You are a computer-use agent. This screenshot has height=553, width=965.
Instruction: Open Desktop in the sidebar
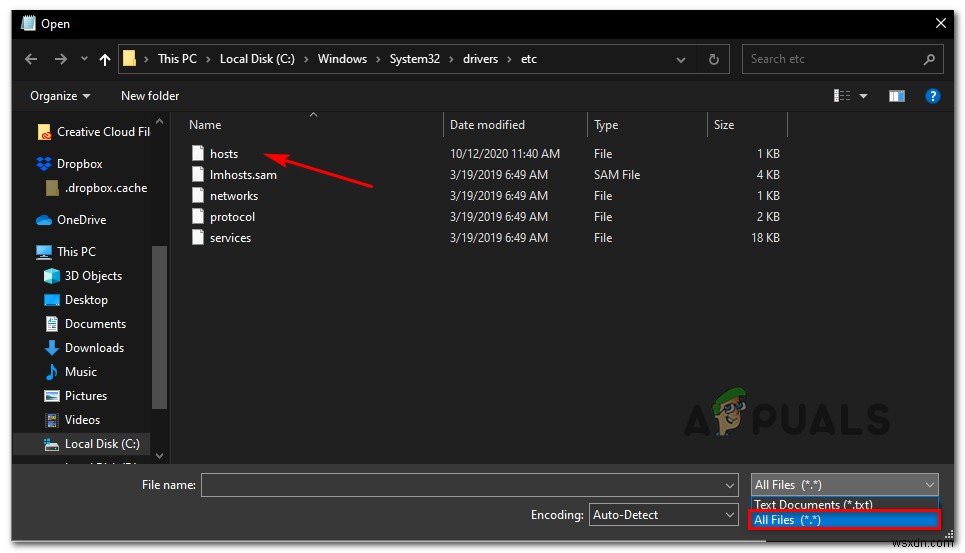pyautogui.click(x=76, y=300)
